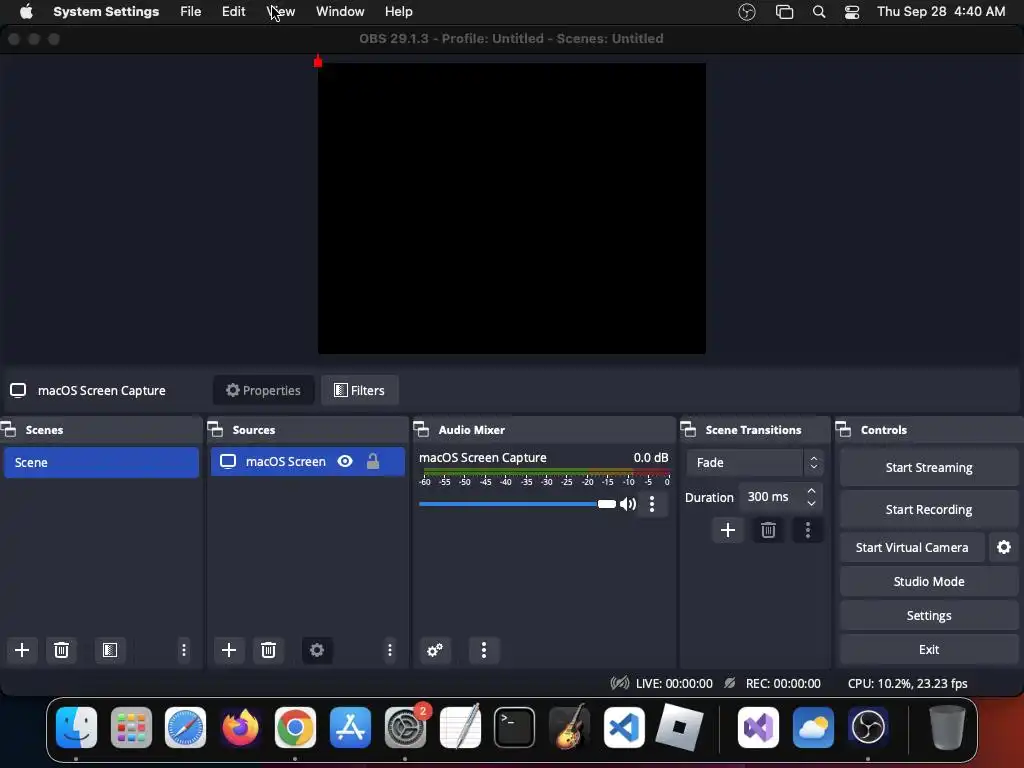This screenshot has width=1024, height=768.
Task: Open source properties gear in Sources panel
Action: click(317, 650)
